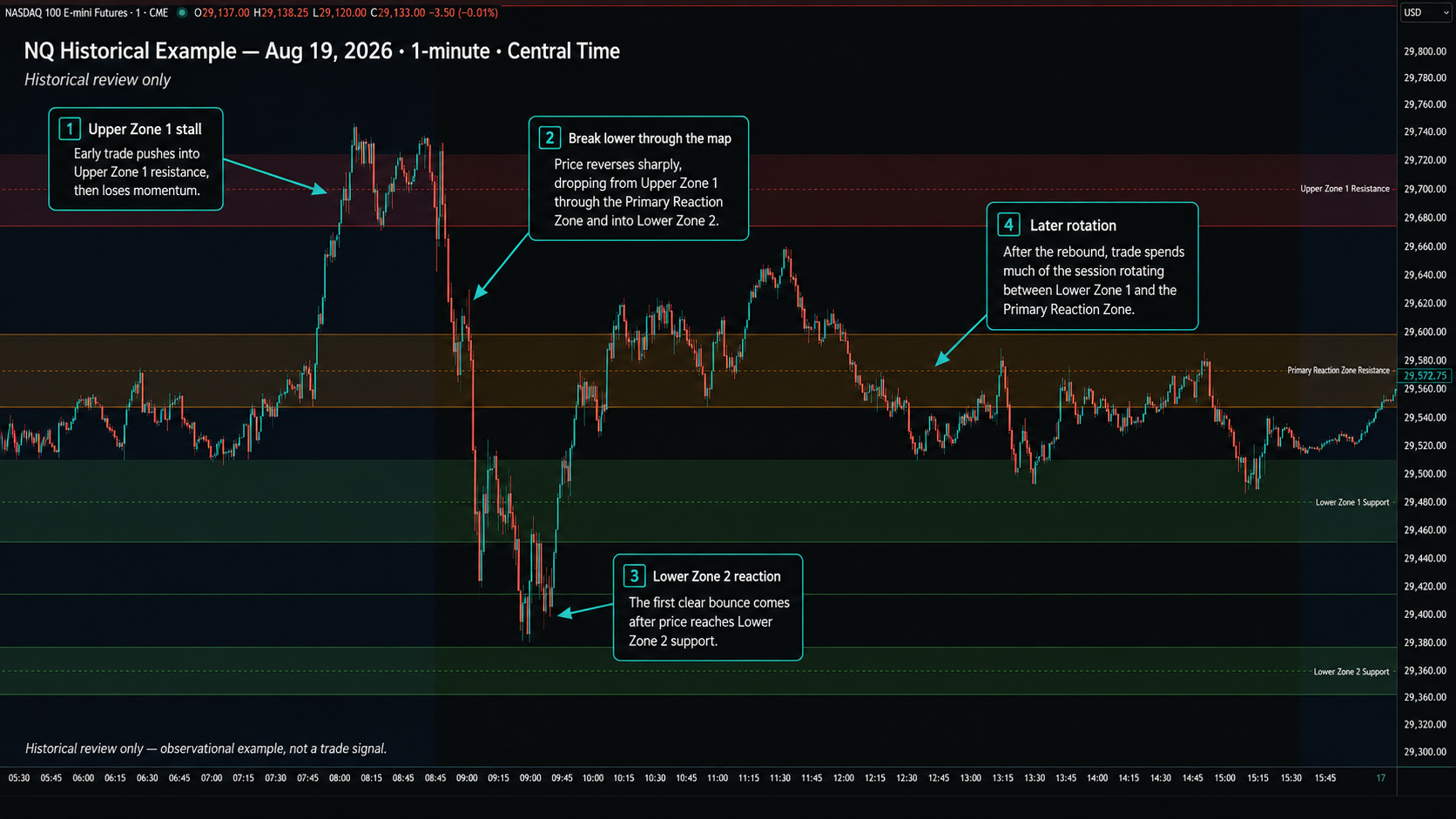Click the 11:30 time axis label
This screenshot has width=1456, height=819.
780,778
